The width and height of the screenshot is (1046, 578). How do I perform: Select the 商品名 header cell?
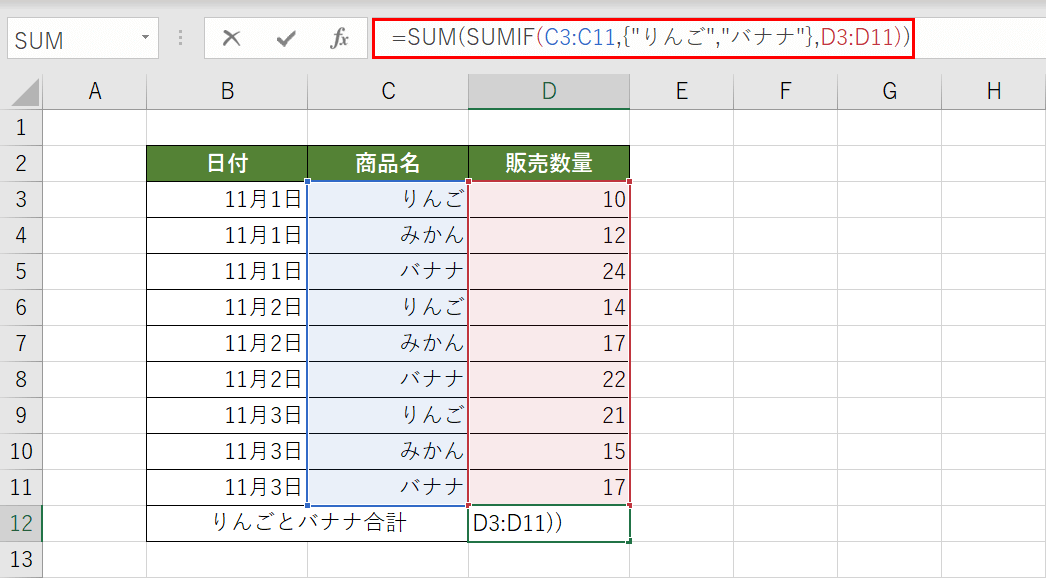tap(387, 163)
